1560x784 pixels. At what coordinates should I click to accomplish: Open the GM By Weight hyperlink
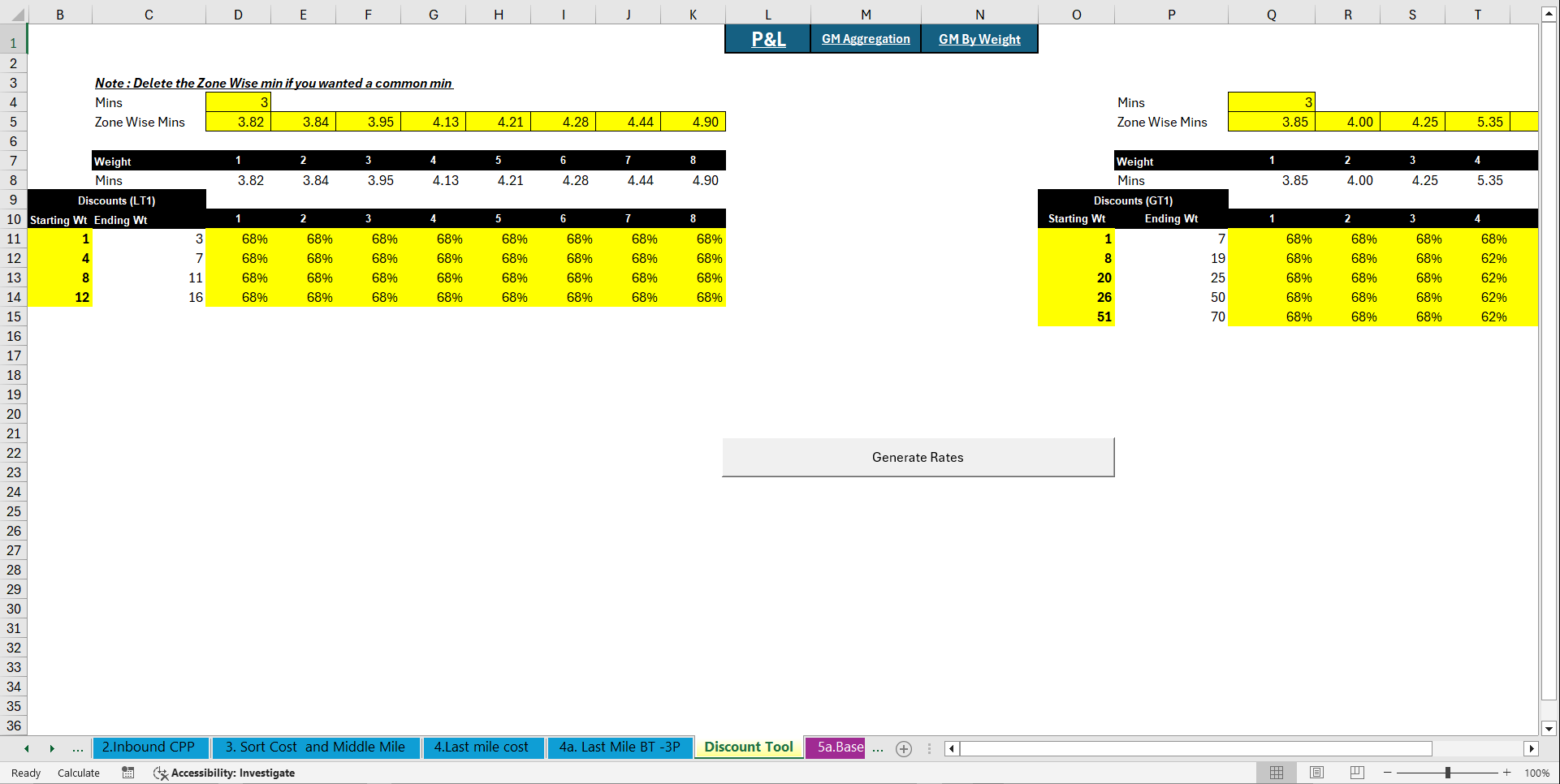click(x=979, y=38)
